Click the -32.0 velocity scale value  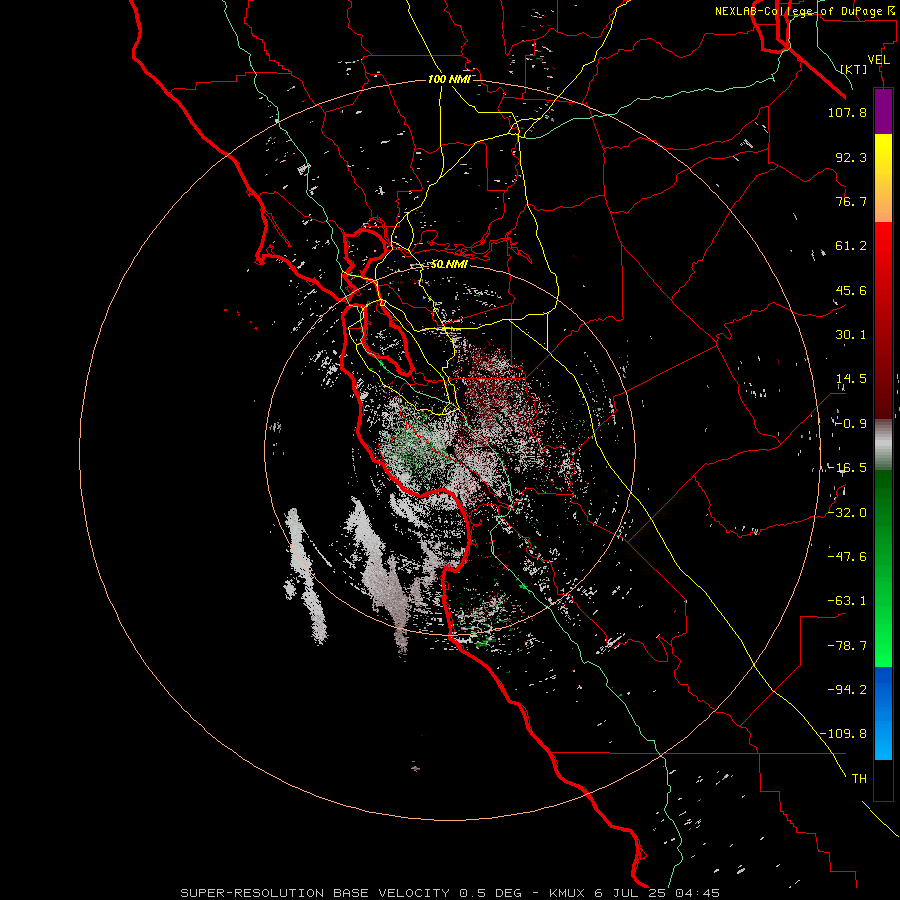(x=847, y=513)
